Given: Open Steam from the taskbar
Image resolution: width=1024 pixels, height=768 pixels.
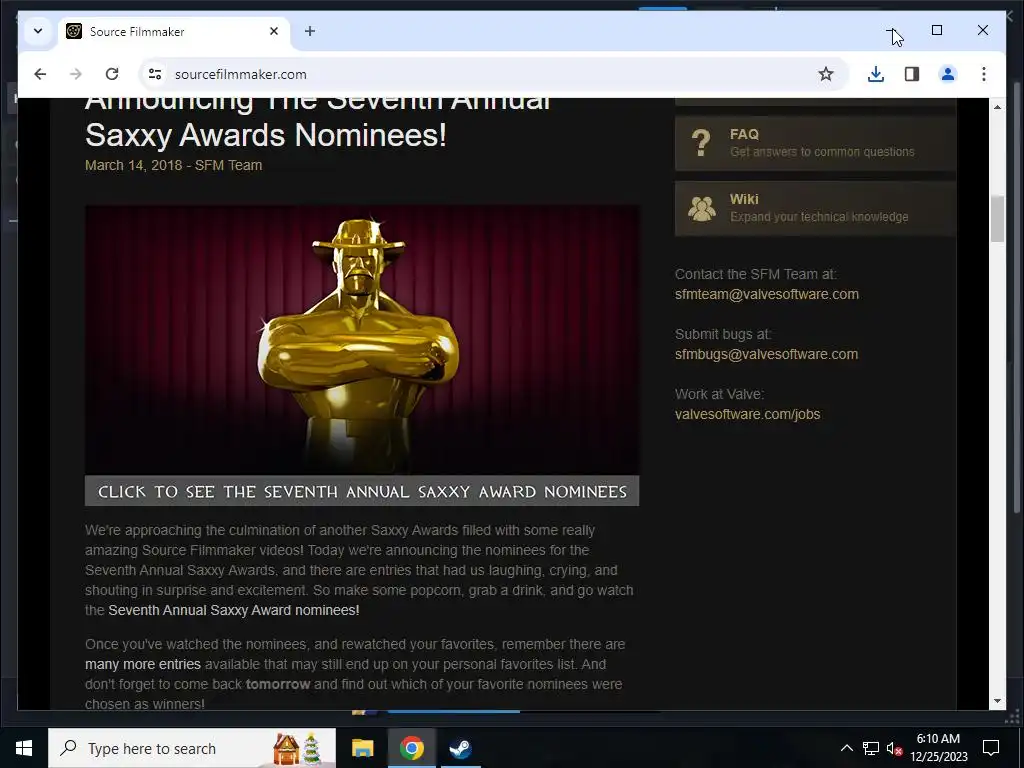Looking at the screenshot, I should pyautogui.click(x=460, y=748).
